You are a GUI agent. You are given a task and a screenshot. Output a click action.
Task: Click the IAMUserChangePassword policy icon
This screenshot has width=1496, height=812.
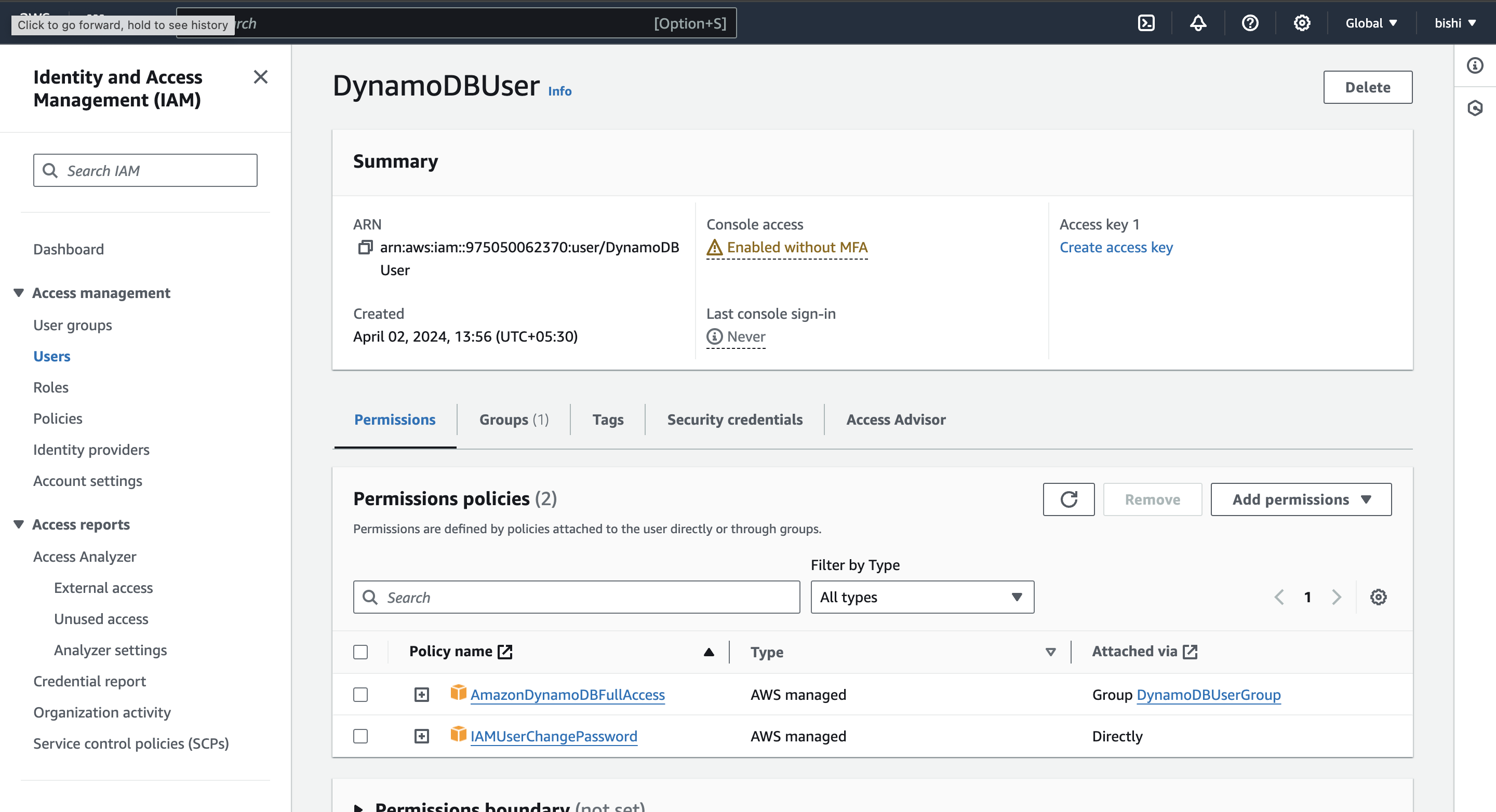pyautogui.click(x=457, y=736)
